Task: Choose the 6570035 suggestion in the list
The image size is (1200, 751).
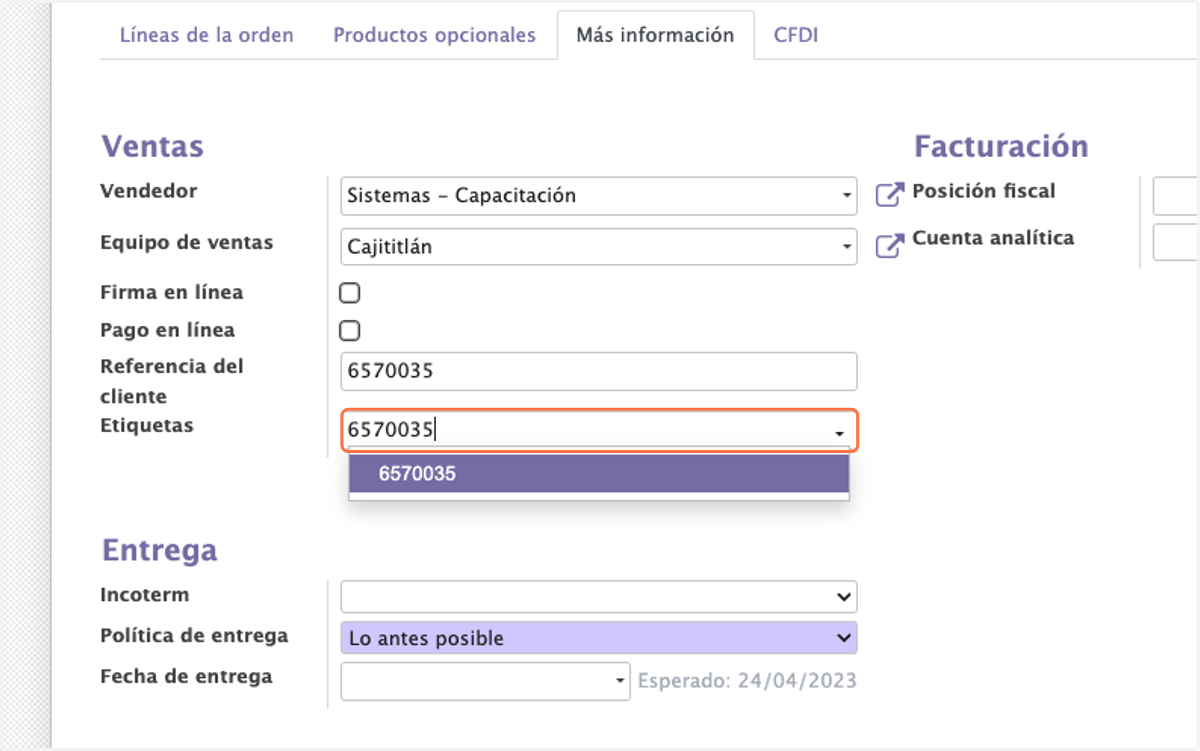Action: coord(599,474)
